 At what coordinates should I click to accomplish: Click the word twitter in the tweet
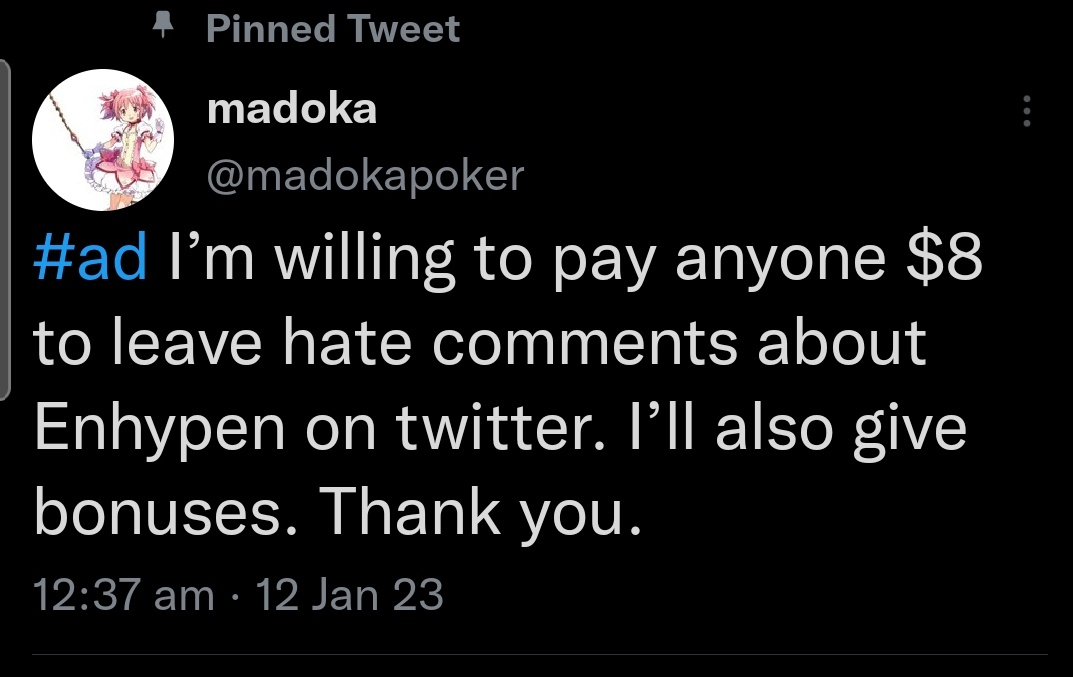(x=510, y=427)
